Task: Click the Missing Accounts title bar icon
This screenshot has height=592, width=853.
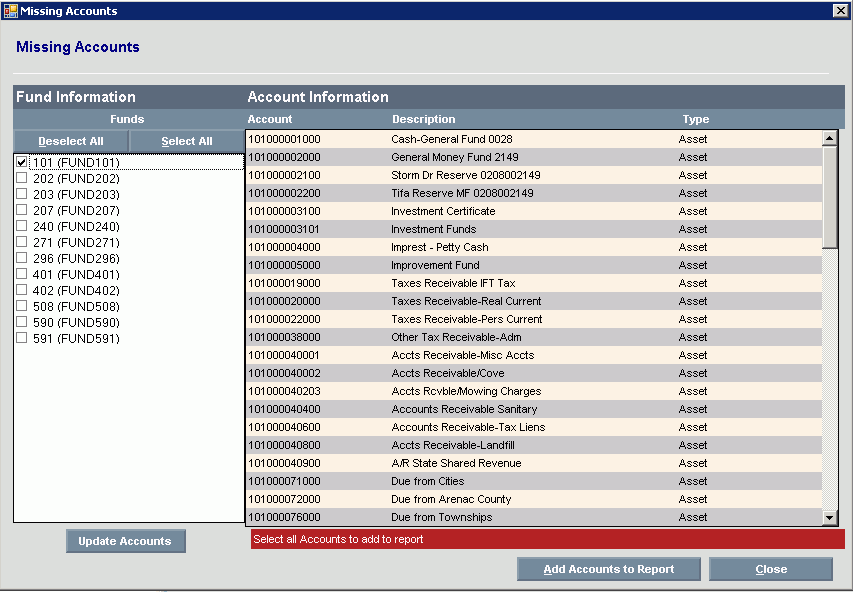Action: click(x=11, y=11)
